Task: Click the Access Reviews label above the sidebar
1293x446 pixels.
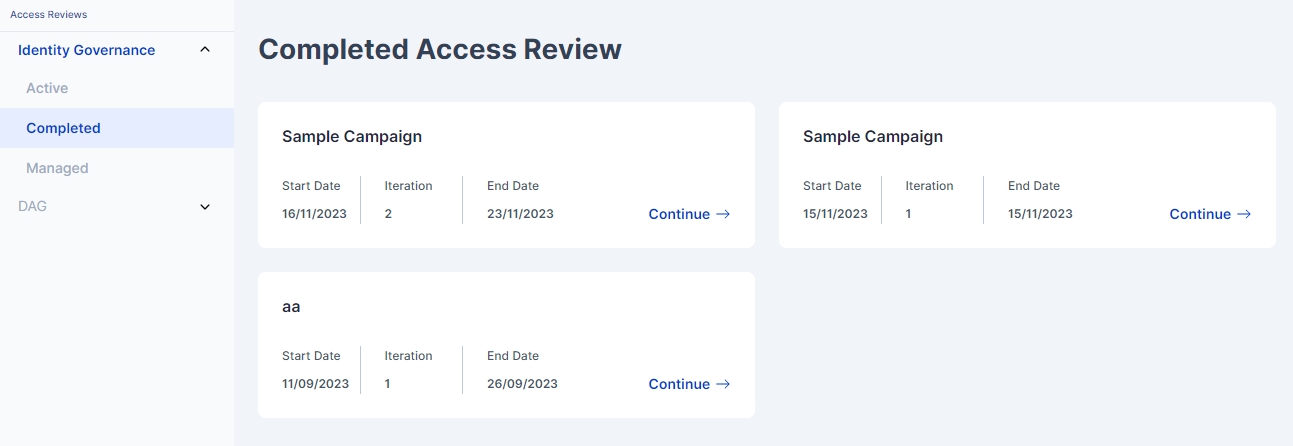Action: tap(48, 15)
